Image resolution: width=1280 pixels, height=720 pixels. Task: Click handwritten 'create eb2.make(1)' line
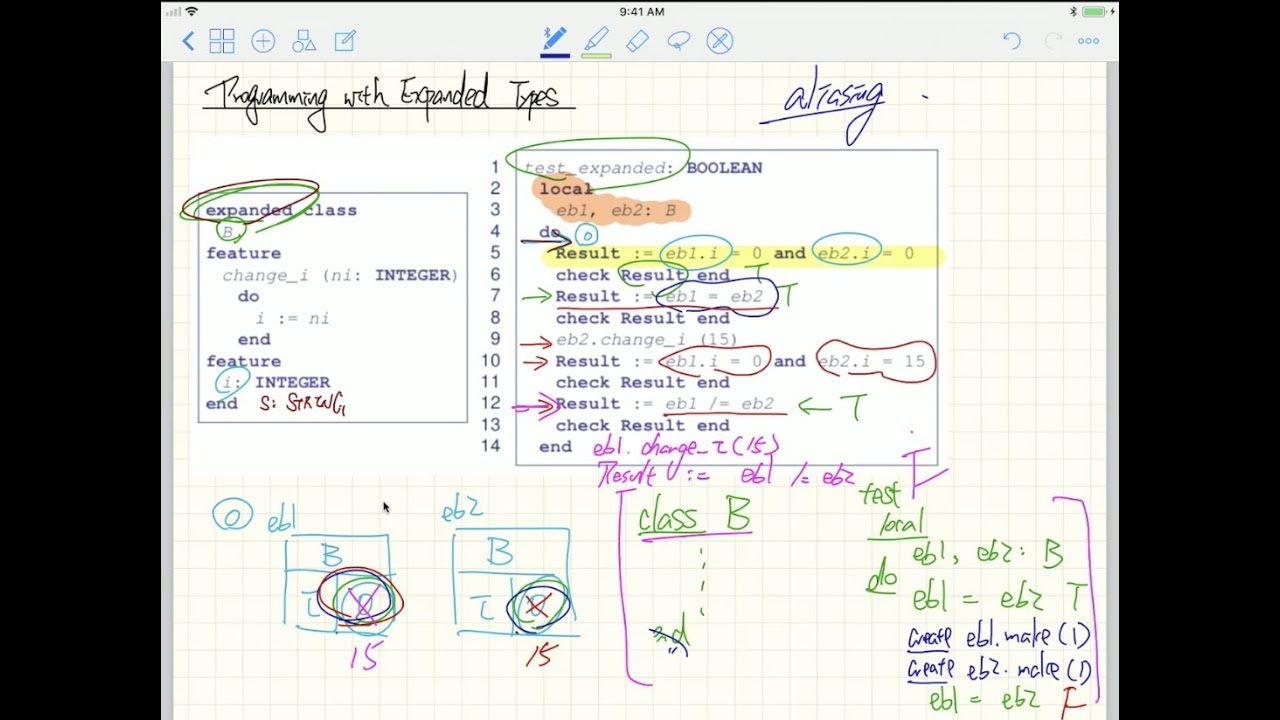(998, 669)
